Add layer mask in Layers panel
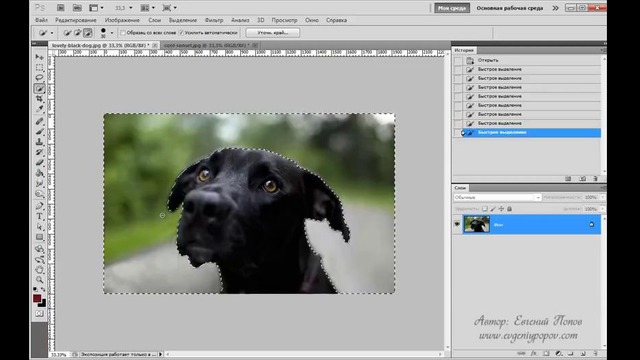Viewport: 640px width, 360px height. click(546, 353)
